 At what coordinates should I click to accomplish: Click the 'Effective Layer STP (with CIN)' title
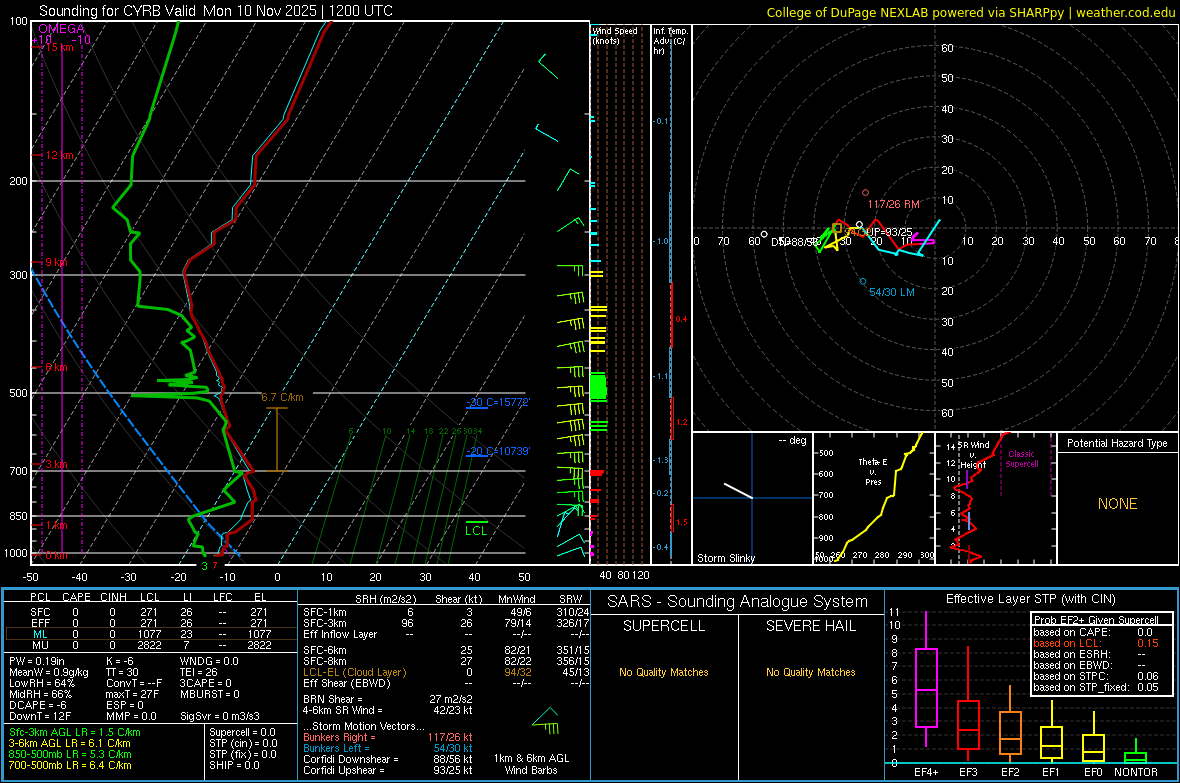1030,599
